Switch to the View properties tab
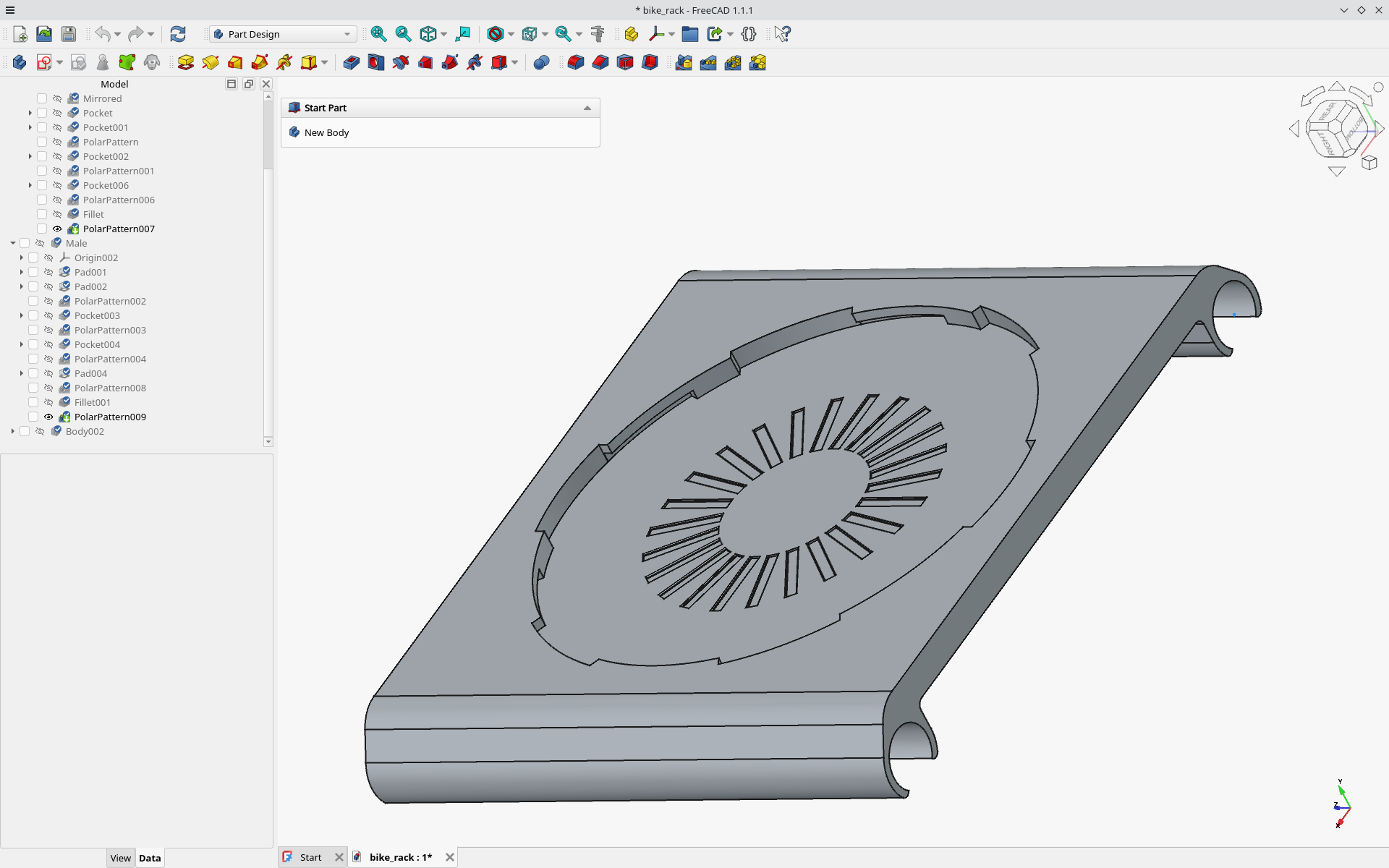 (x=120, y=858)
